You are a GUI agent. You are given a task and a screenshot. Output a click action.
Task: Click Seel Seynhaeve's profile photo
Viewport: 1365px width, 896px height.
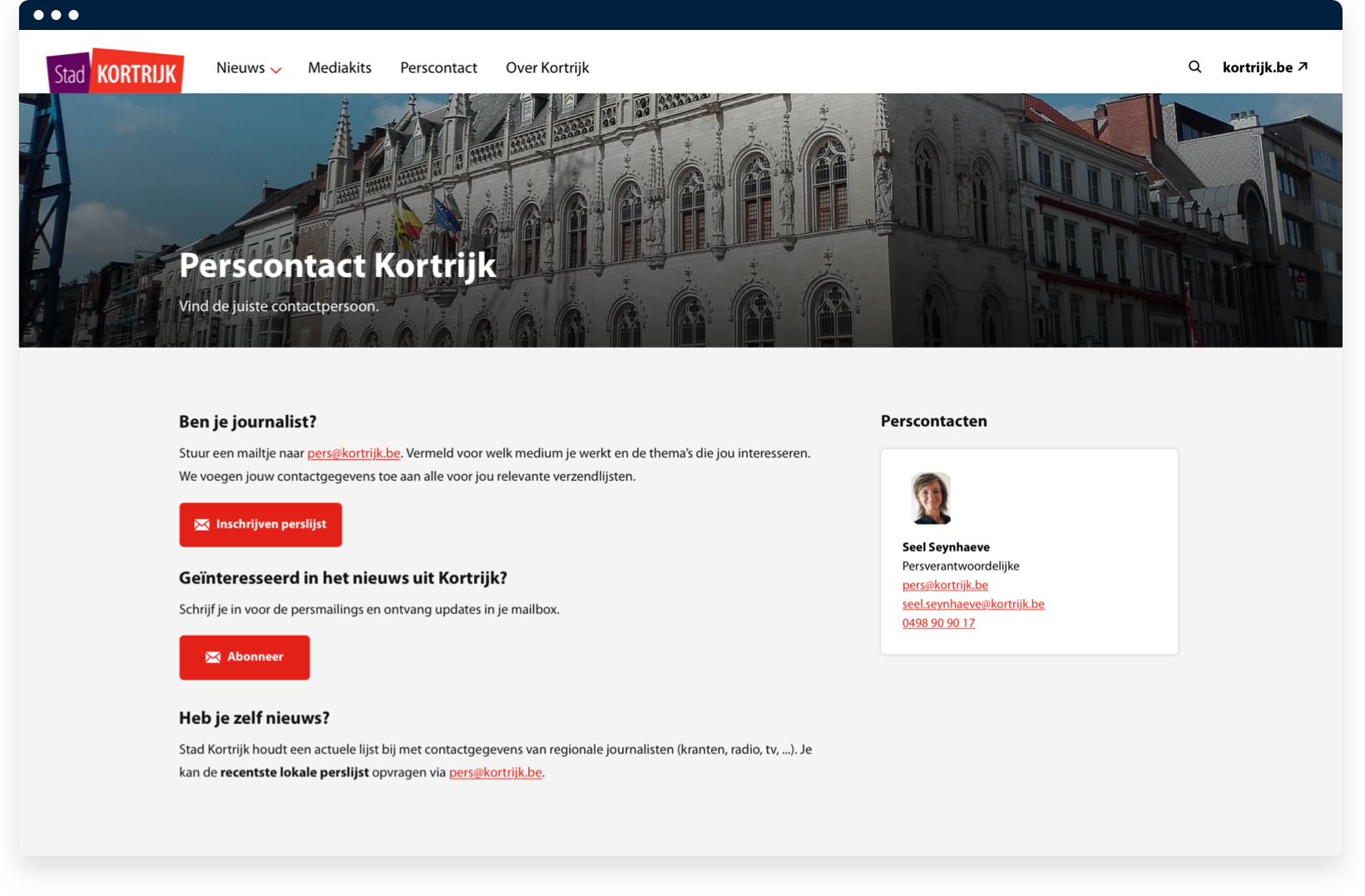(x=930, y=498)
